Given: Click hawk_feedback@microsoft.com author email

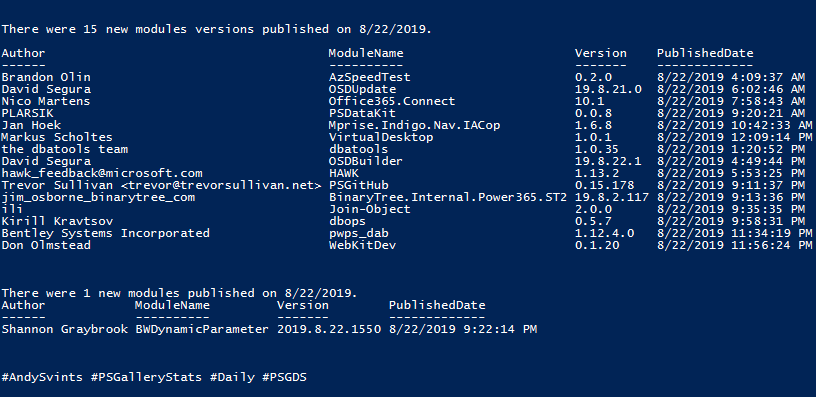Looking at the screenshot, I should pos(102,173).
